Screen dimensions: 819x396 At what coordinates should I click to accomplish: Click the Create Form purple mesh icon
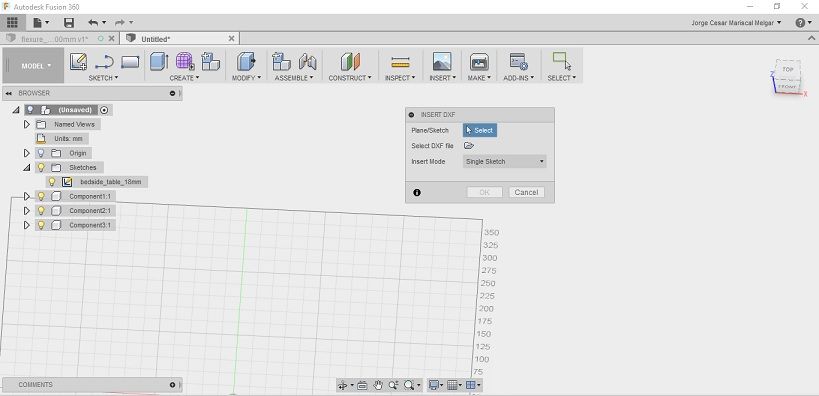185,62
